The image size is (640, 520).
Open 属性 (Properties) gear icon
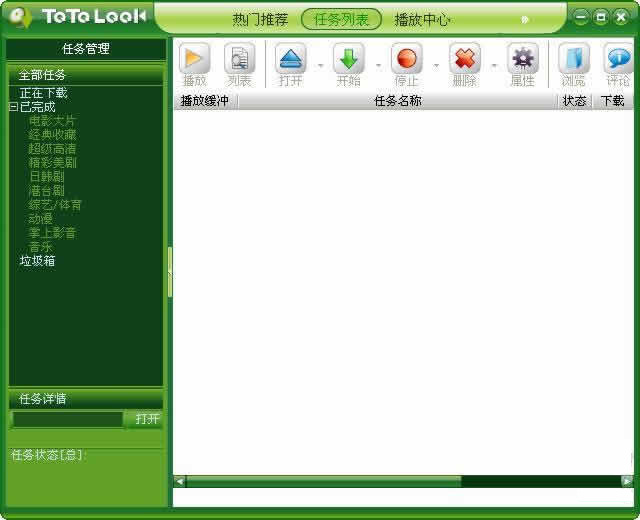click(522, 59)
